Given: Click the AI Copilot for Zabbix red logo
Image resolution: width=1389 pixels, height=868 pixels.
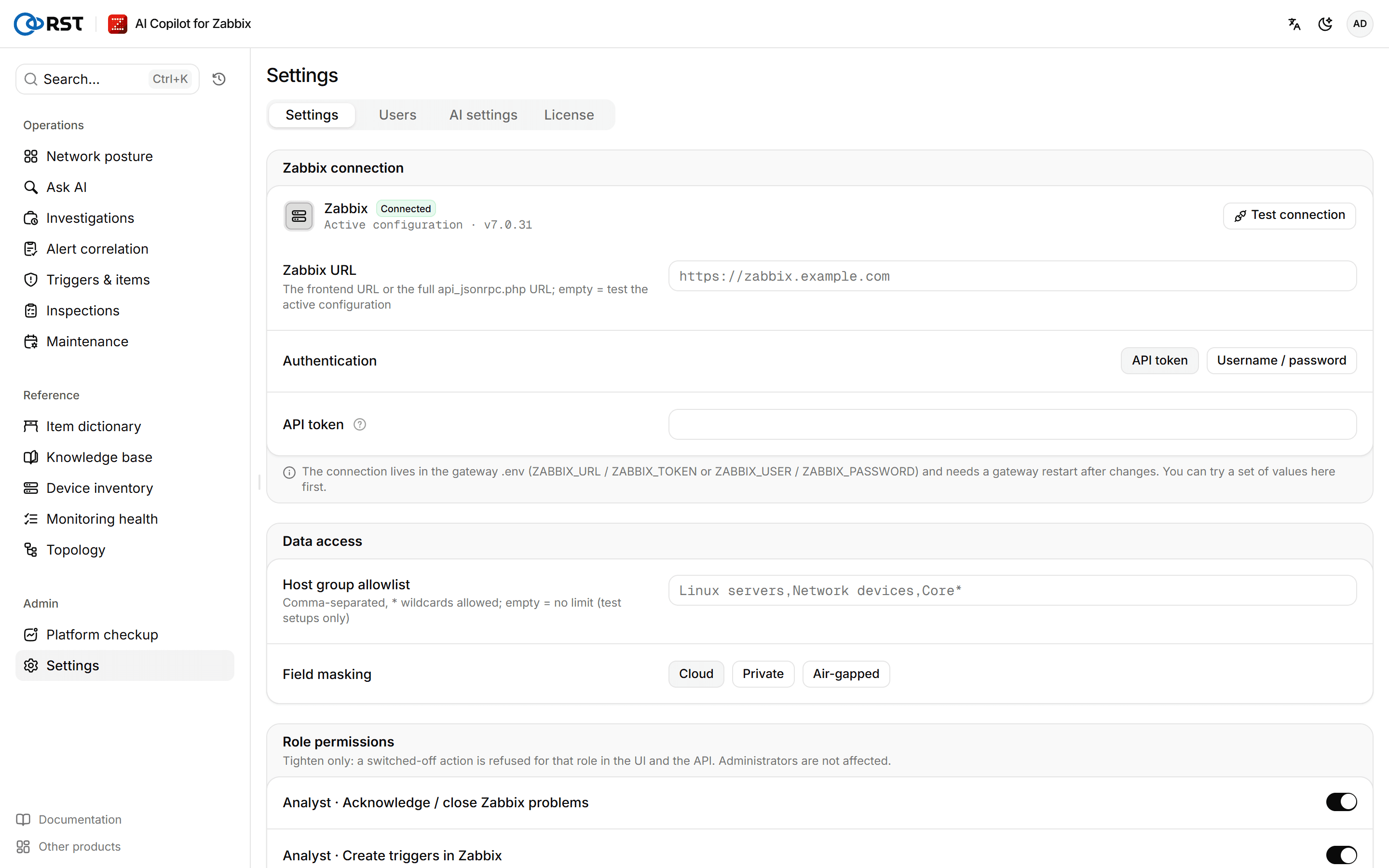Looking at the screenshot, I should pos(118,24).
